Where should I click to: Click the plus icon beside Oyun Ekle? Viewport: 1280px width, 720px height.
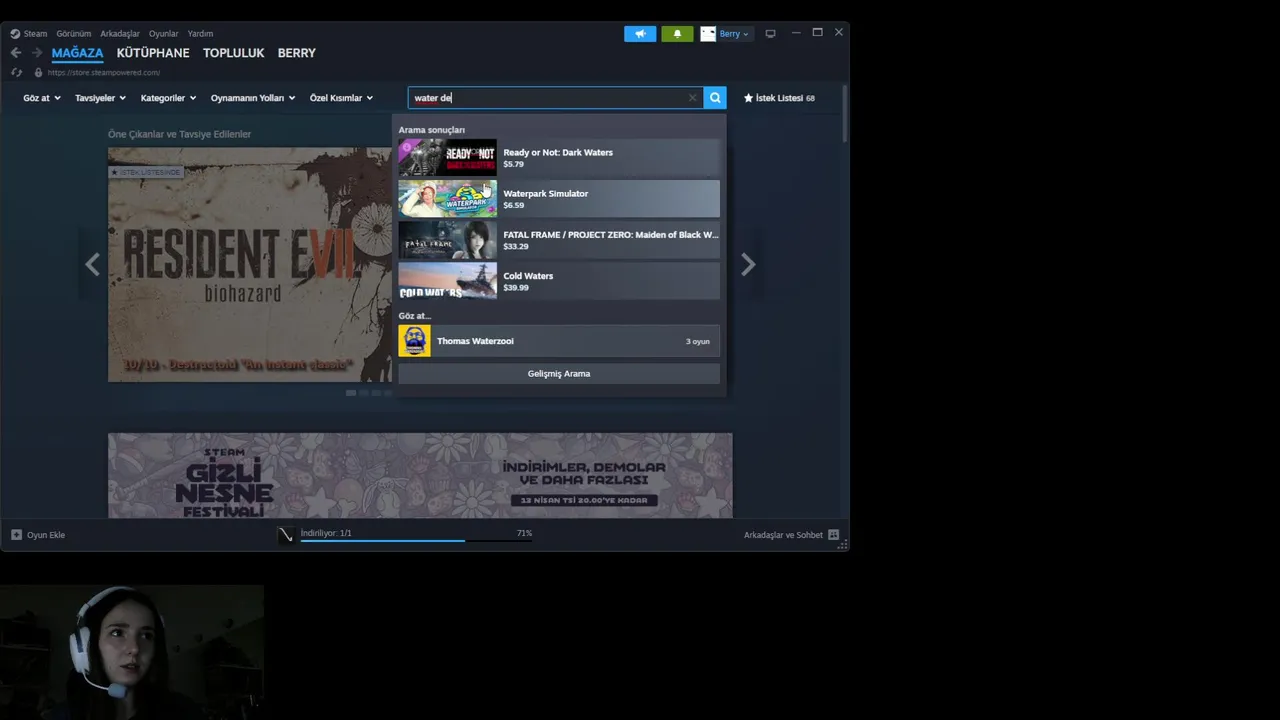(x=16, y=535)
